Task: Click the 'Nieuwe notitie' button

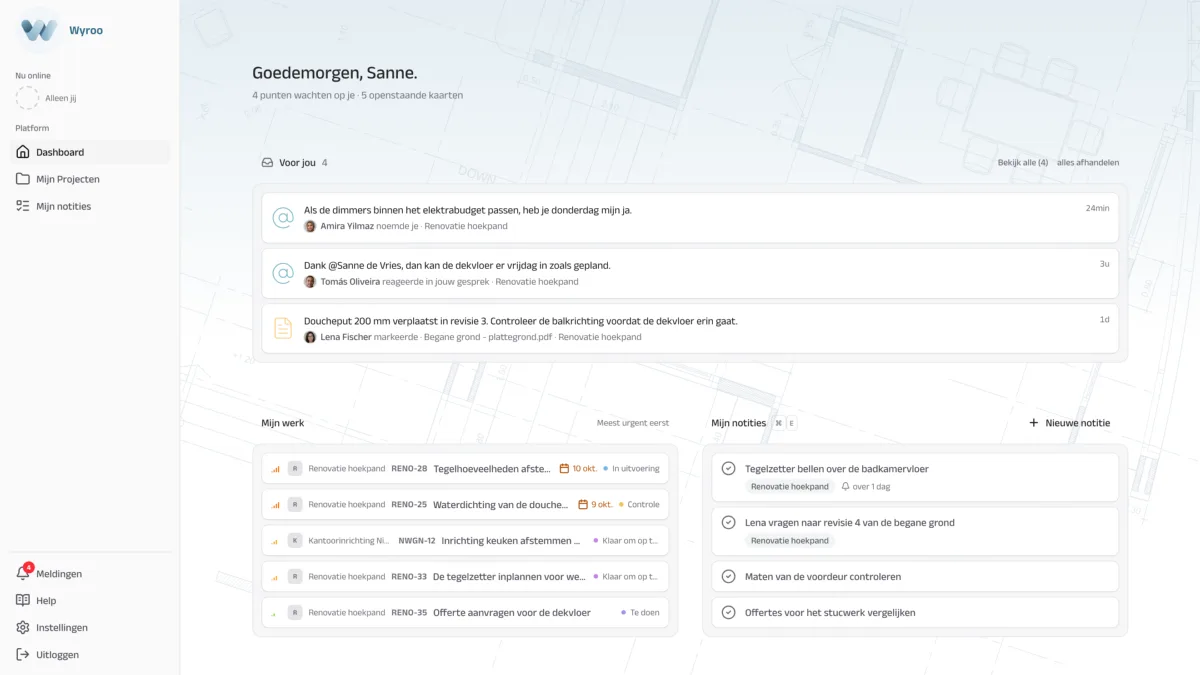Action: (1069, 423)
